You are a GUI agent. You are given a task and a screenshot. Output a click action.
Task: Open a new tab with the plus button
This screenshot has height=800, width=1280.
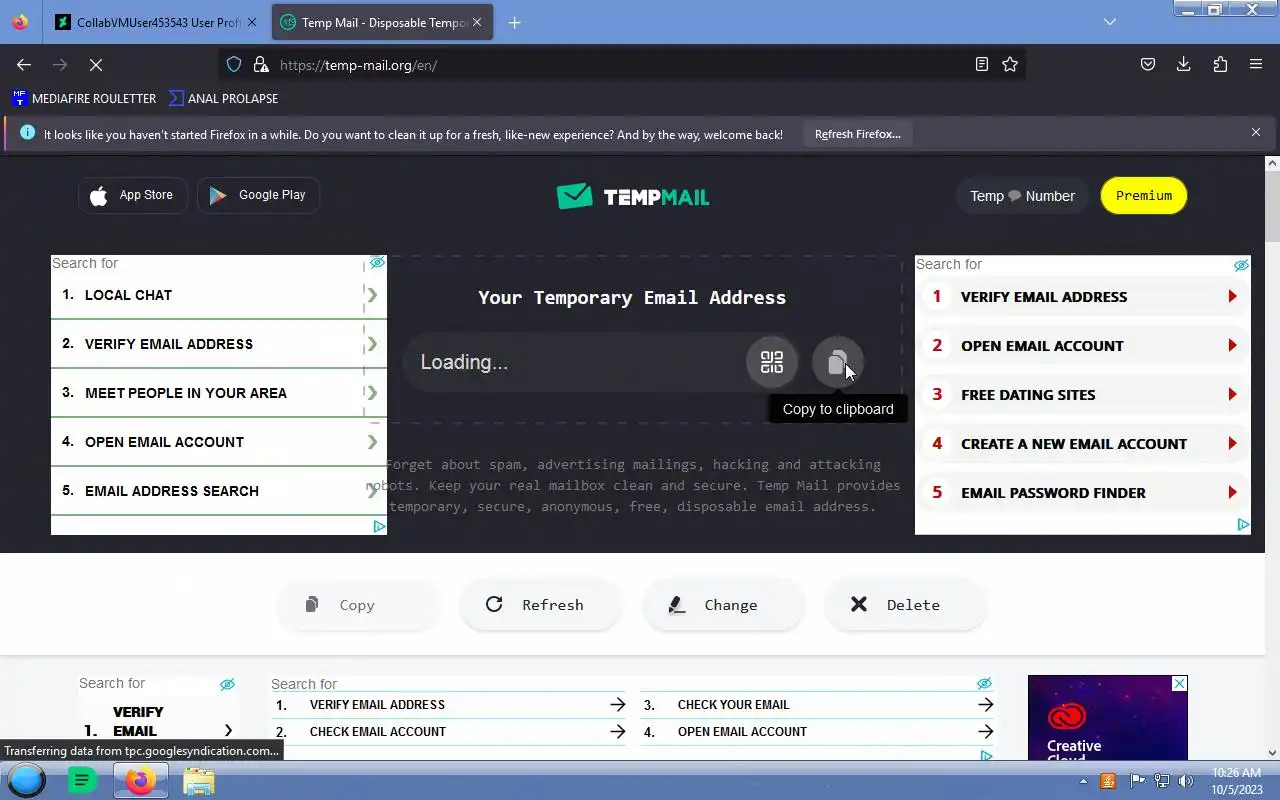515,22
